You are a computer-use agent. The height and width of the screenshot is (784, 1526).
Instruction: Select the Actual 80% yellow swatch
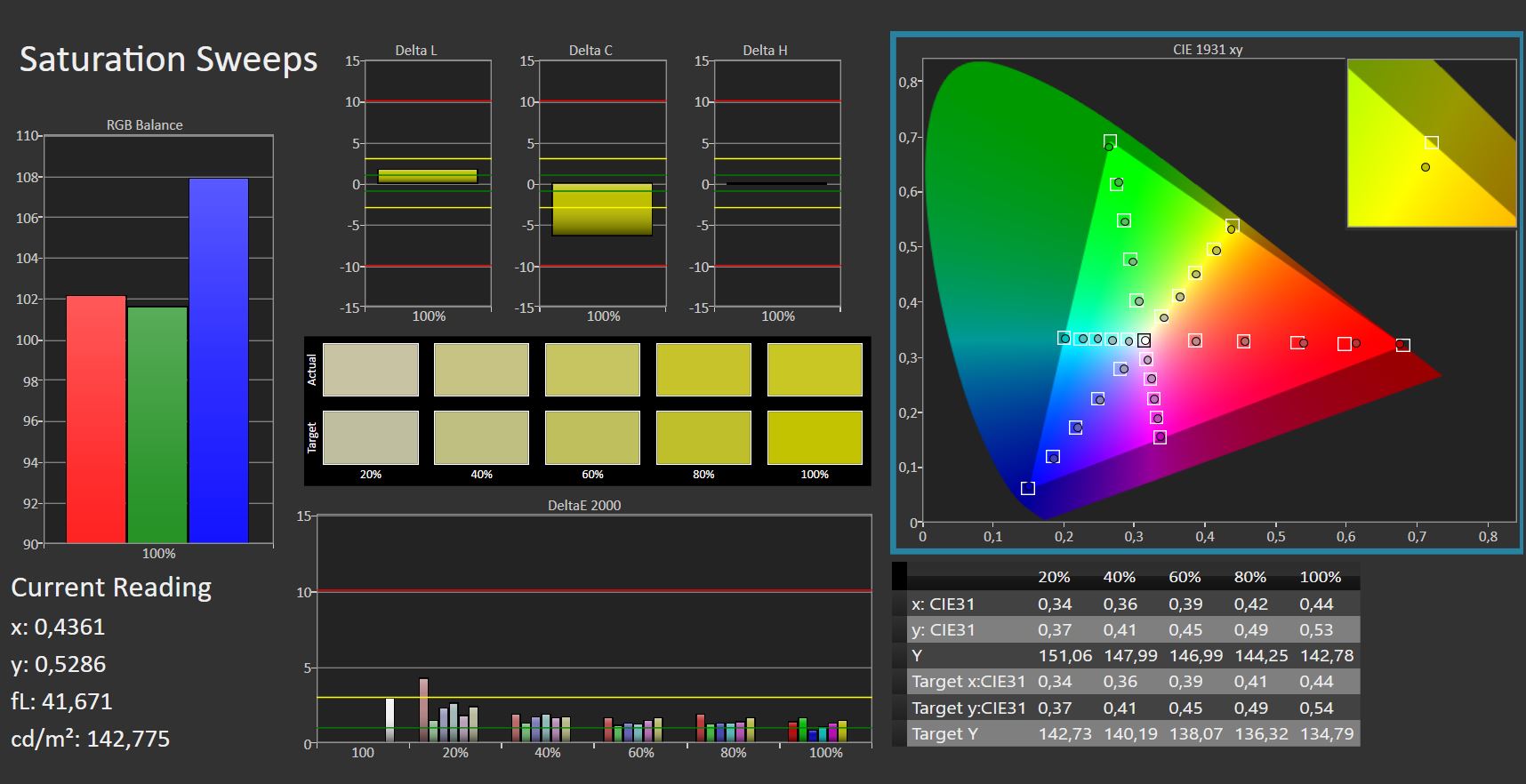703,370
